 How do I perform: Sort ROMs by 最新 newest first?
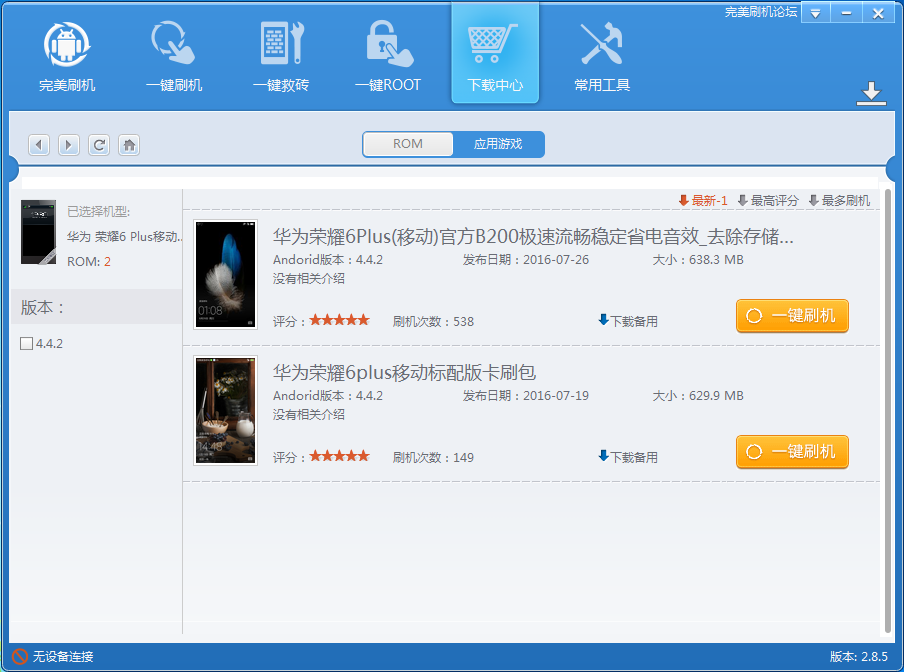[x=710, y=199]
